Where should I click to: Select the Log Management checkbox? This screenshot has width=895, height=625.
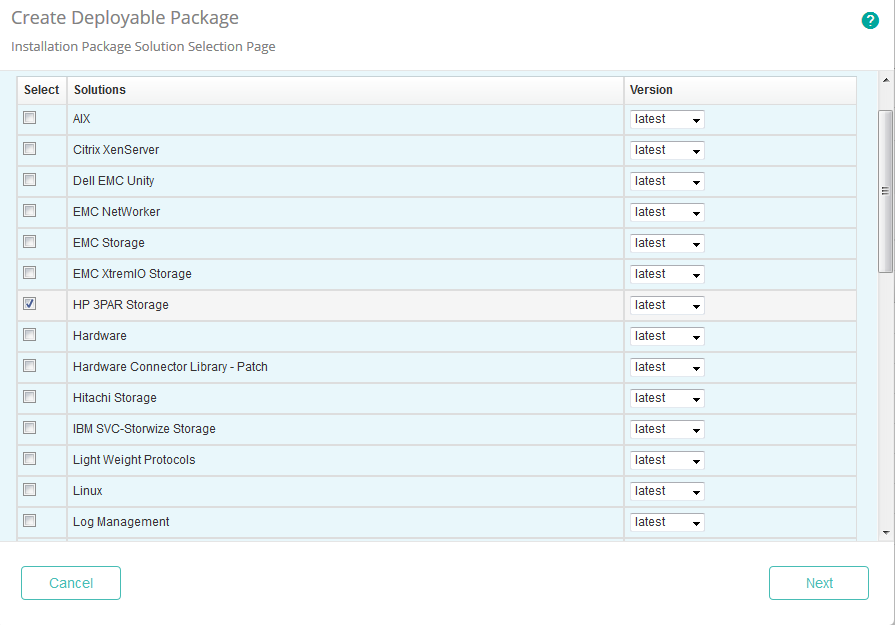pyautogui.click(x=30, y=521)
